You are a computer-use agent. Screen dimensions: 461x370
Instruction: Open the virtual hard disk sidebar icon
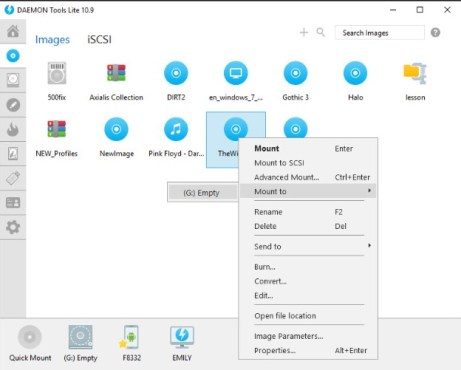coord(13,80)
